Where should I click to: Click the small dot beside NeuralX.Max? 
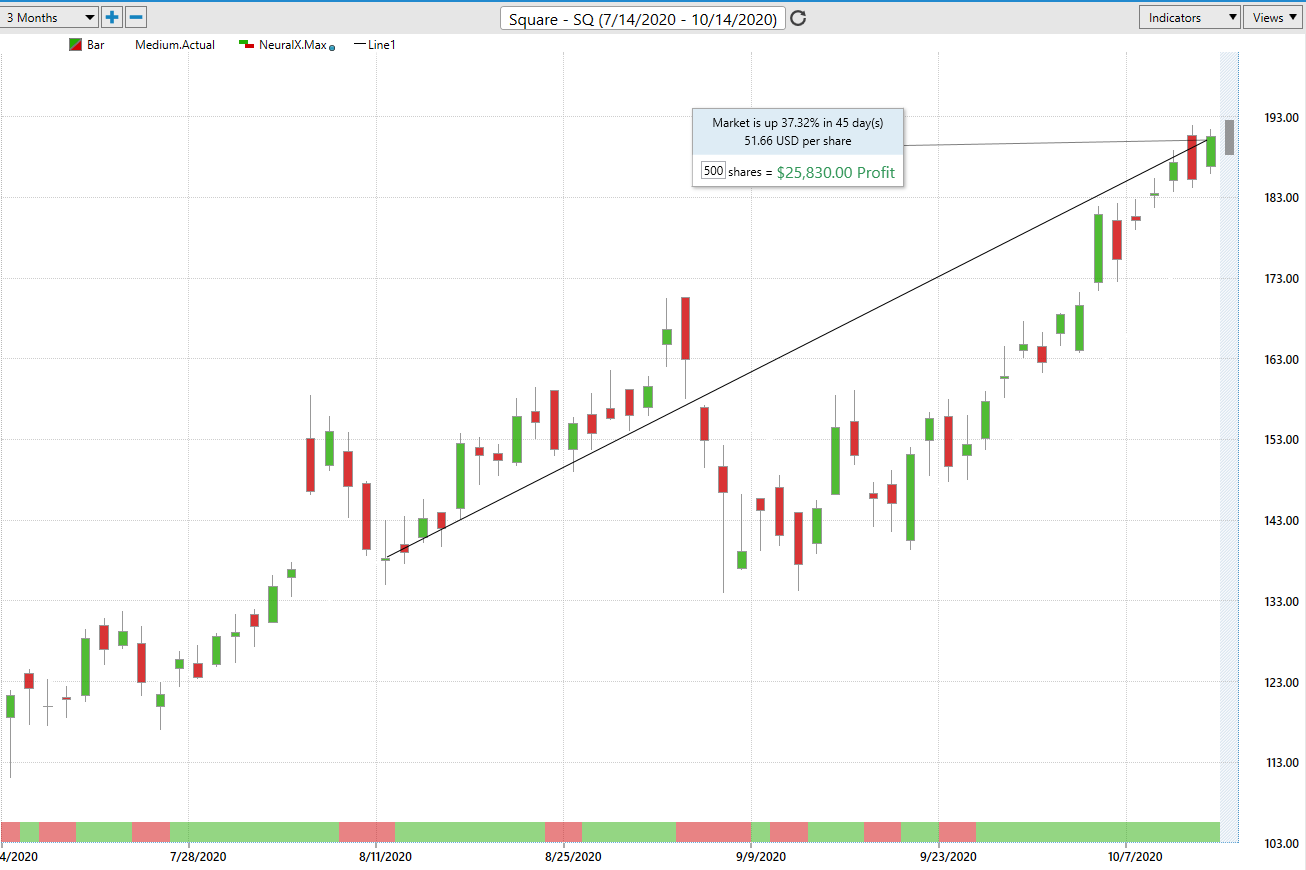[x=332, y=47]
